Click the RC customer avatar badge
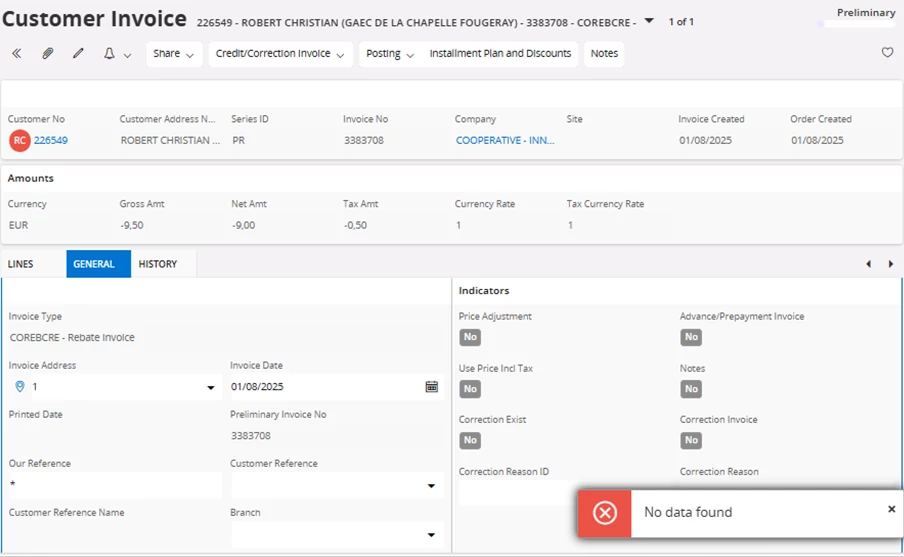 pos(20,141)
